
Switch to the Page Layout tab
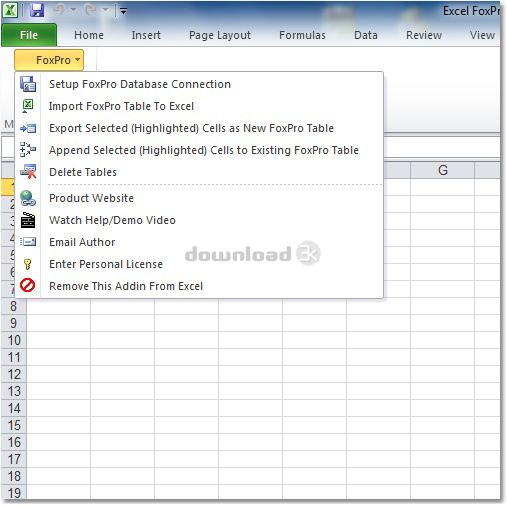click(220, 35)
